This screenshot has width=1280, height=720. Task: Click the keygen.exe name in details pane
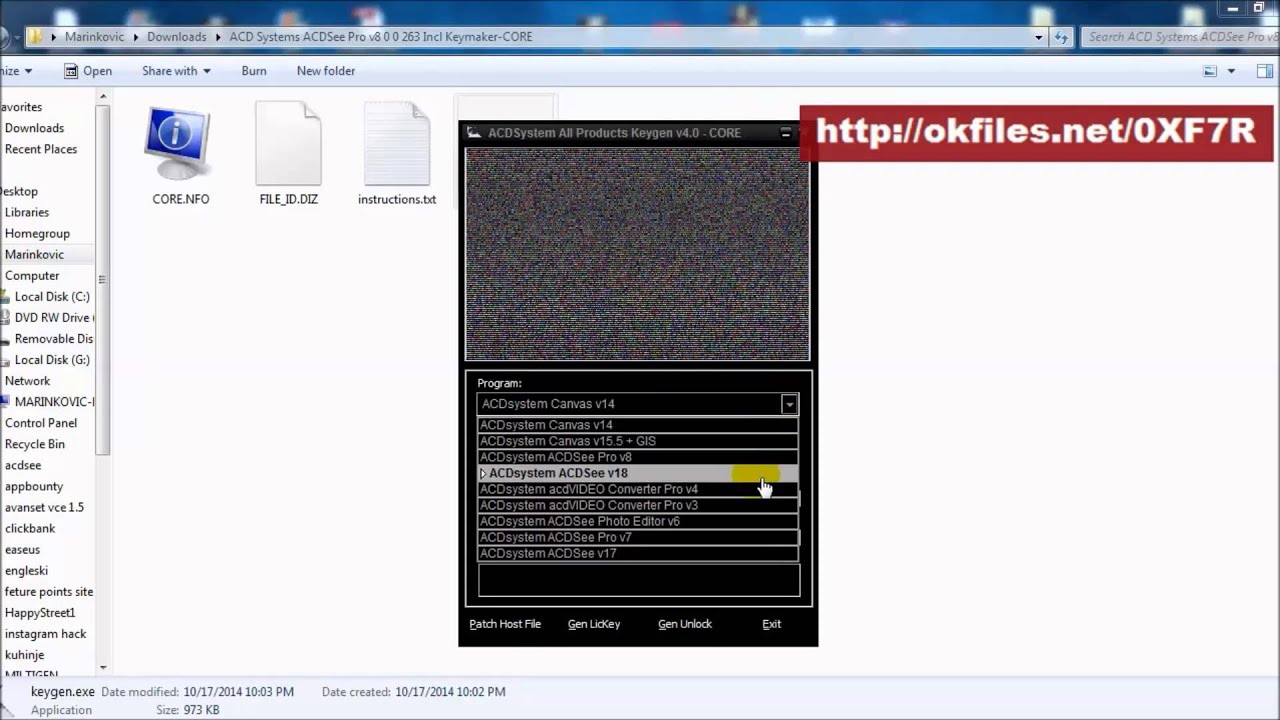pyautogui.click(x=63, y=692)
